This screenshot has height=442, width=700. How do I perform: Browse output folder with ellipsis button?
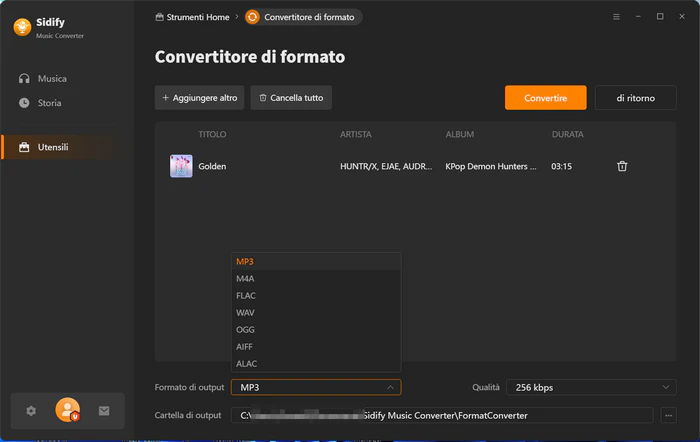(x=668, y=415)
